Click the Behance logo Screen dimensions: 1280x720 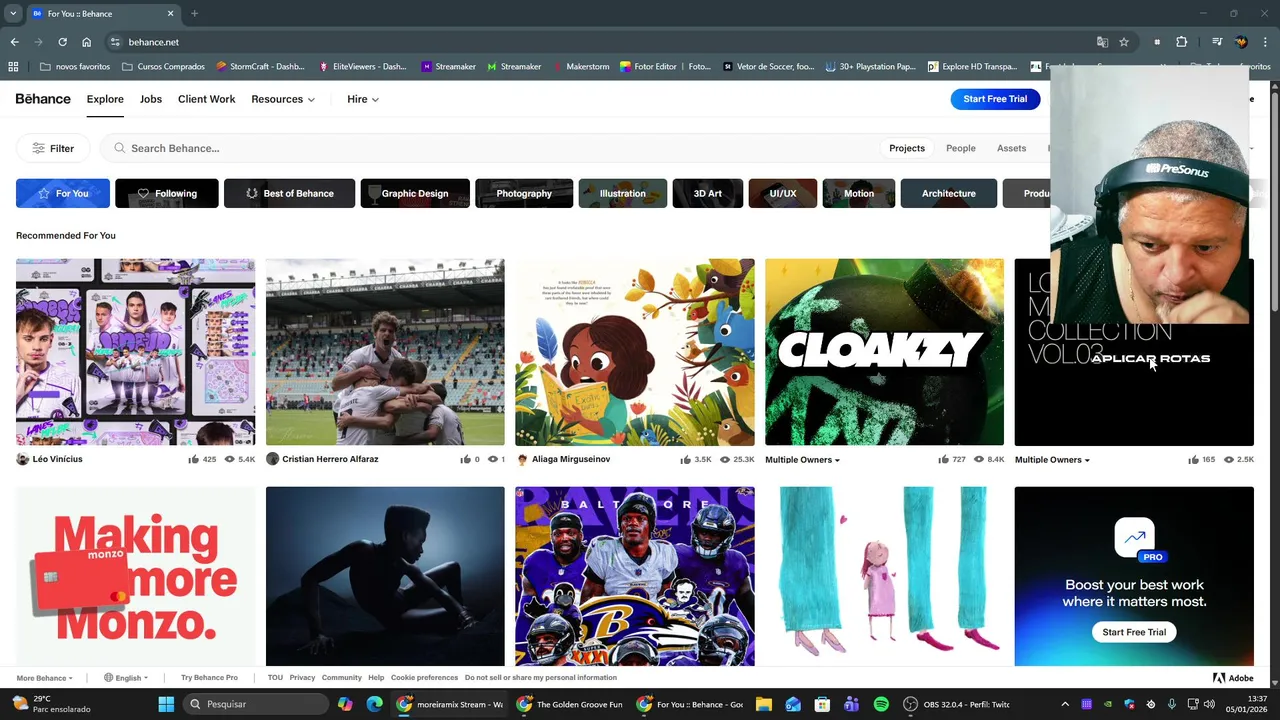tap(43, 99)
